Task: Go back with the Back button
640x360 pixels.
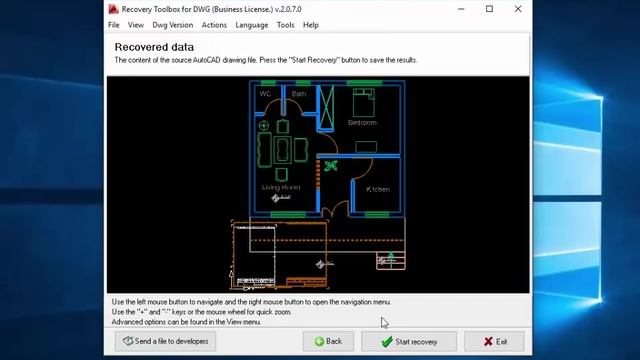Action: (x=328, y=341)
